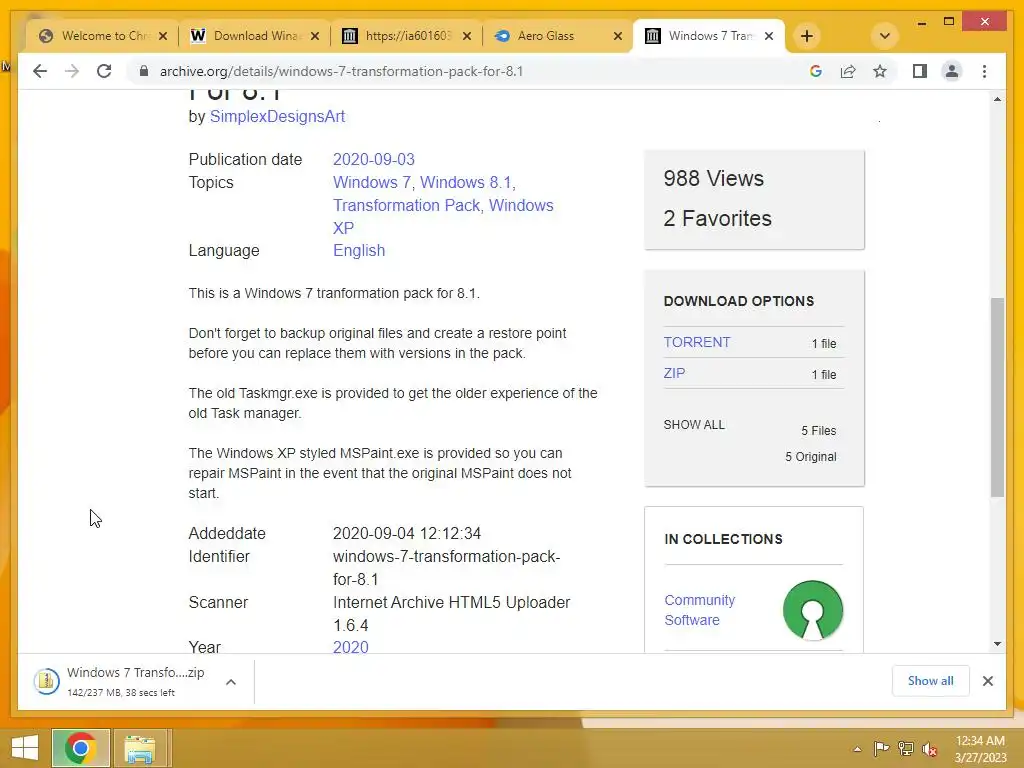Choose the TORRENT download option

(x=697, y=342)
